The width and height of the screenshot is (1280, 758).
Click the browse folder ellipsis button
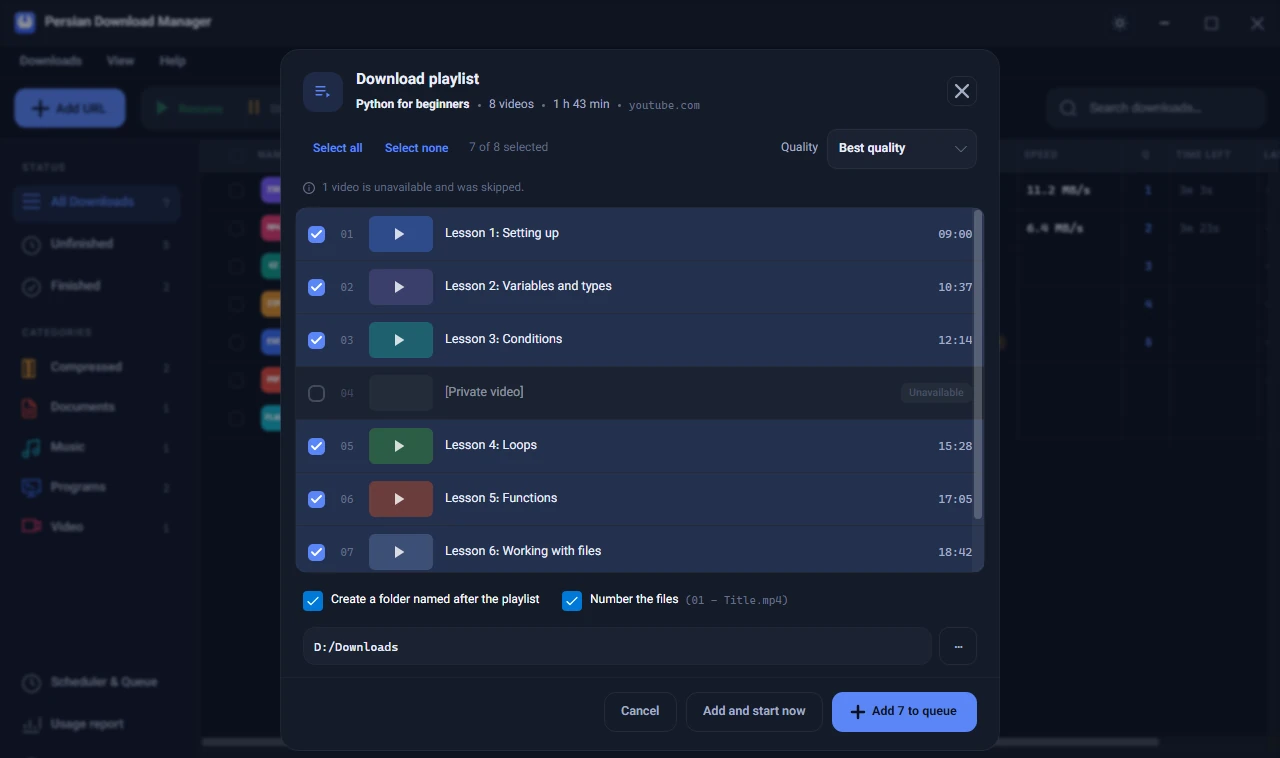pyautogui.click(x=958, y=647)
